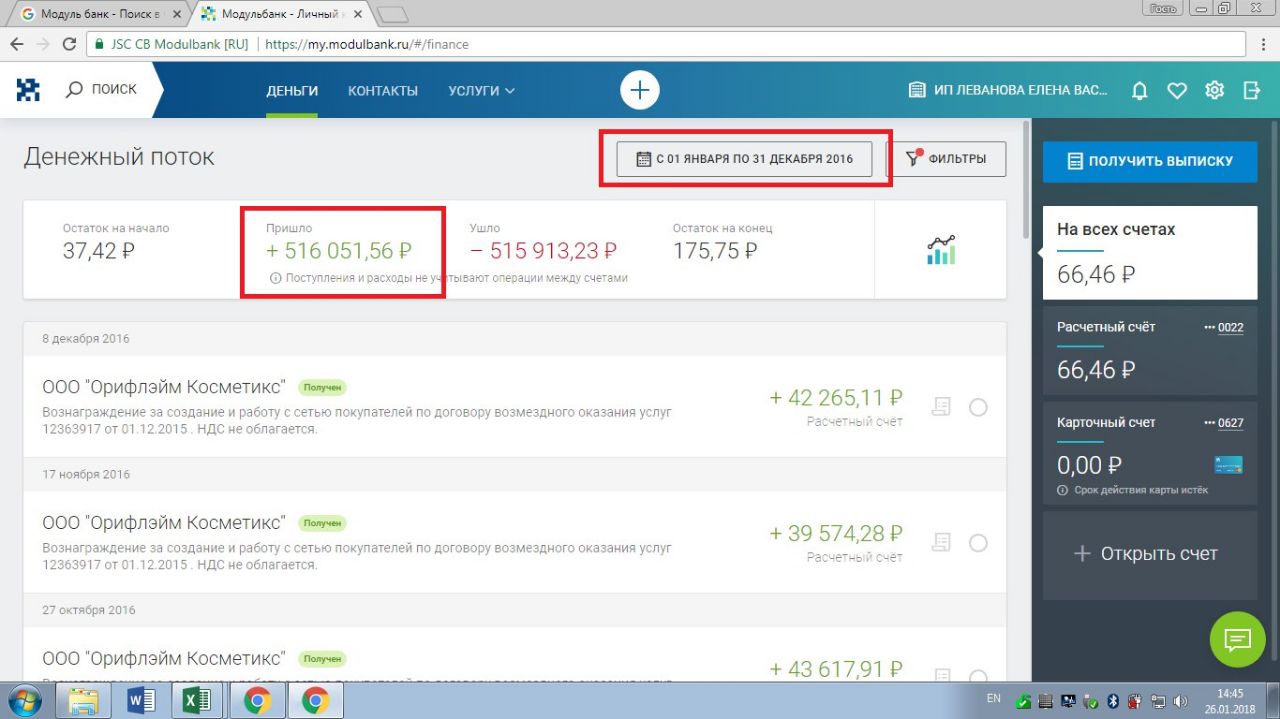1280x719 pixels.
Task: Click the bank card icon on Карточный счет
Action: point(1228,465)
